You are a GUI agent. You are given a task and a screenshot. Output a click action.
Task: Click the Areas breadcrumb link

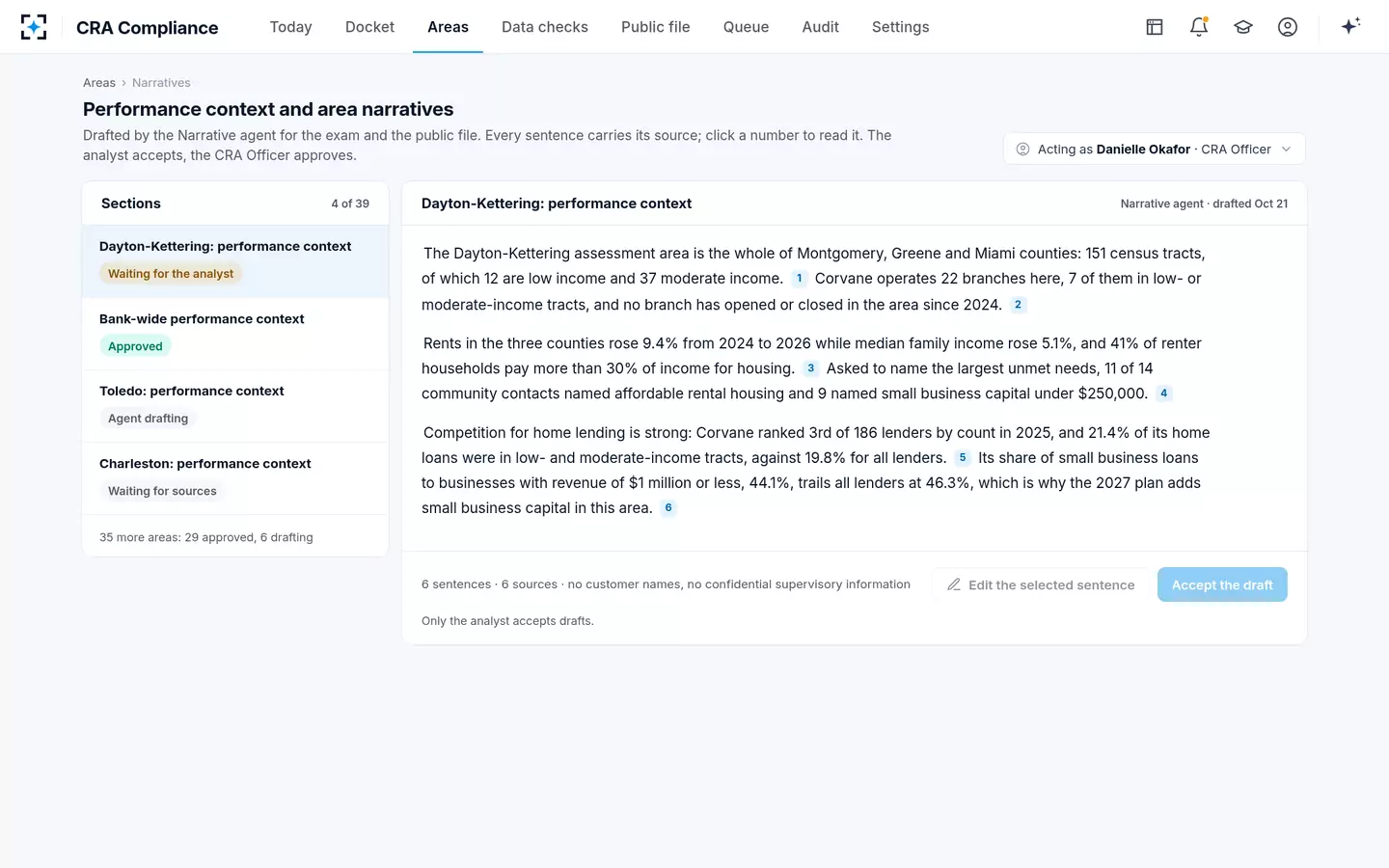click(99, 83)
